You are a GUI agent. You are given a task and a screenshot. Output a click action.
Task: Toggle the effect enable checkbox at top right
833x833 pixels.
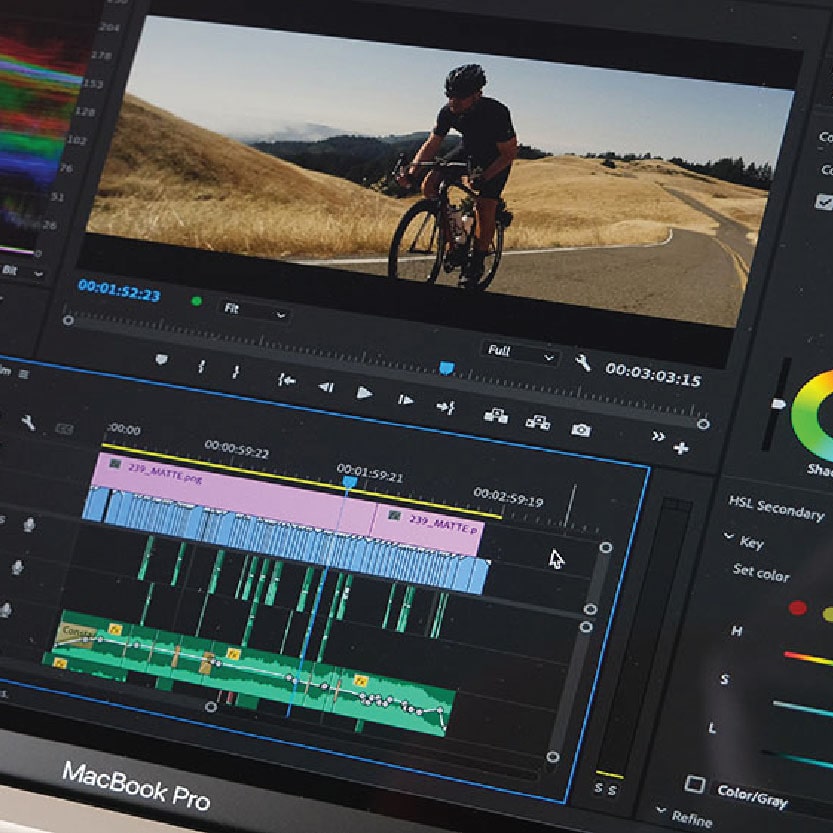click(822, 200)
